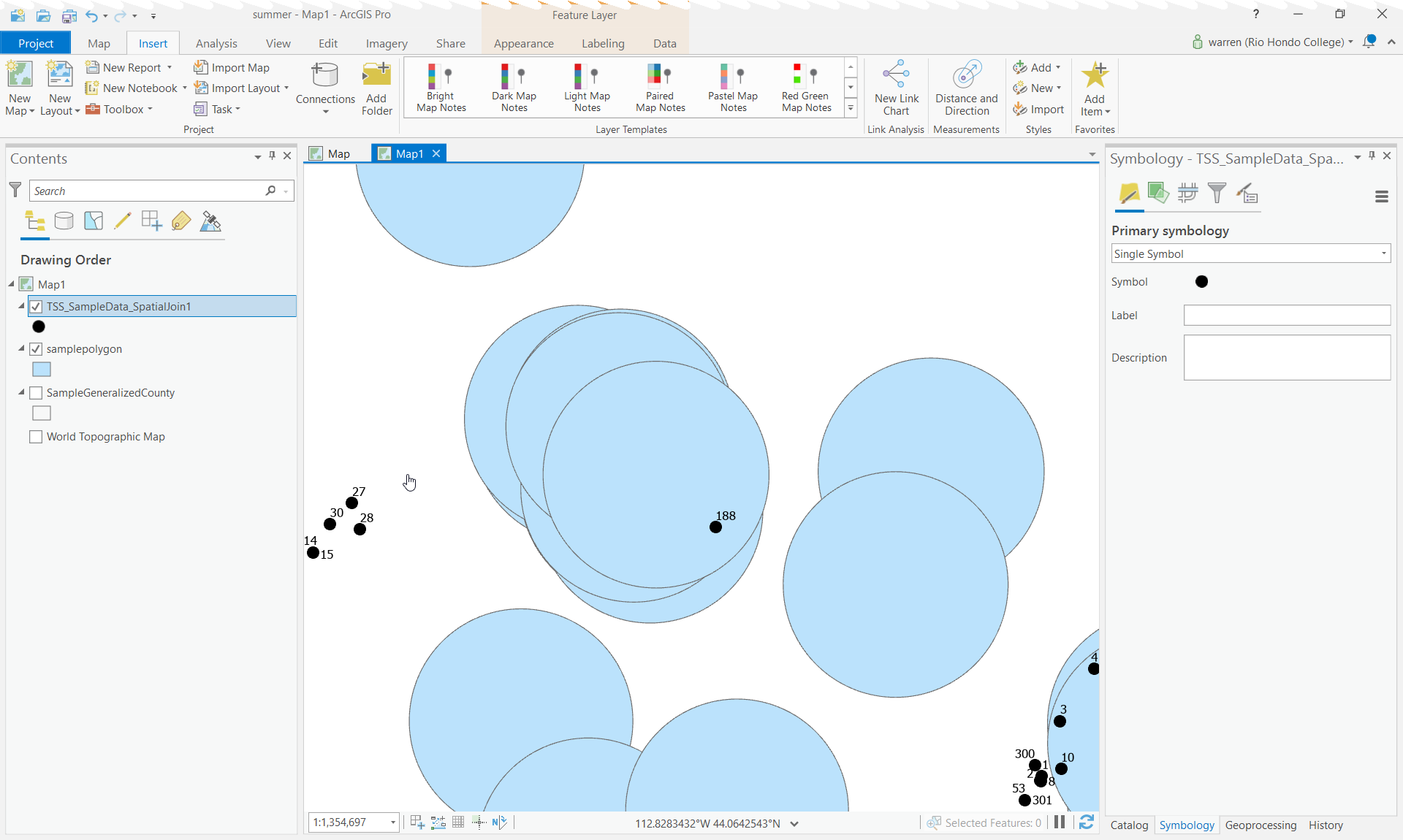Viewport: 1403px width, 840px height.
Task: Enable the SampleGeneralizedCounty layer checkbox
Action: coord(35,393)
